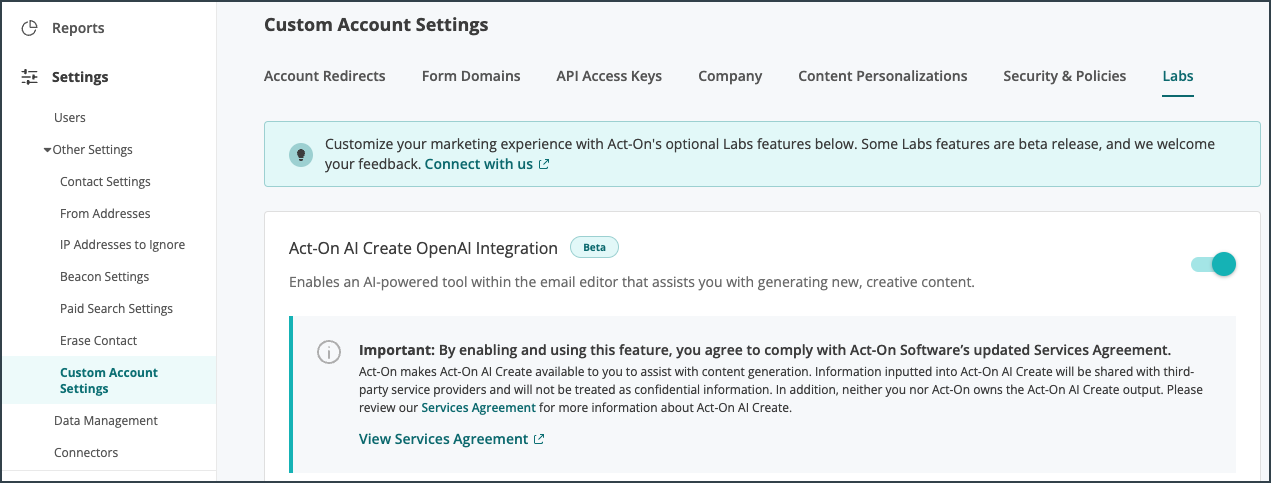The height and width of the screenshot is (483, 1271).
Task: Open the Content Personalizations tab
Action: (882, 76)
